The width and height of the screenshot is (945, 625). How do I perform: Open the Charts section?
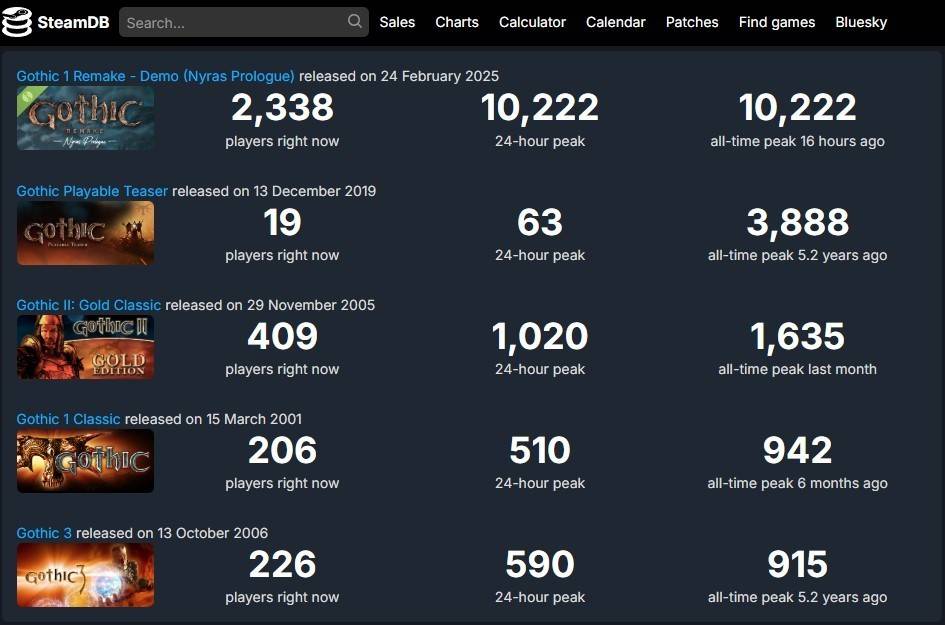(x=456, y=21)
